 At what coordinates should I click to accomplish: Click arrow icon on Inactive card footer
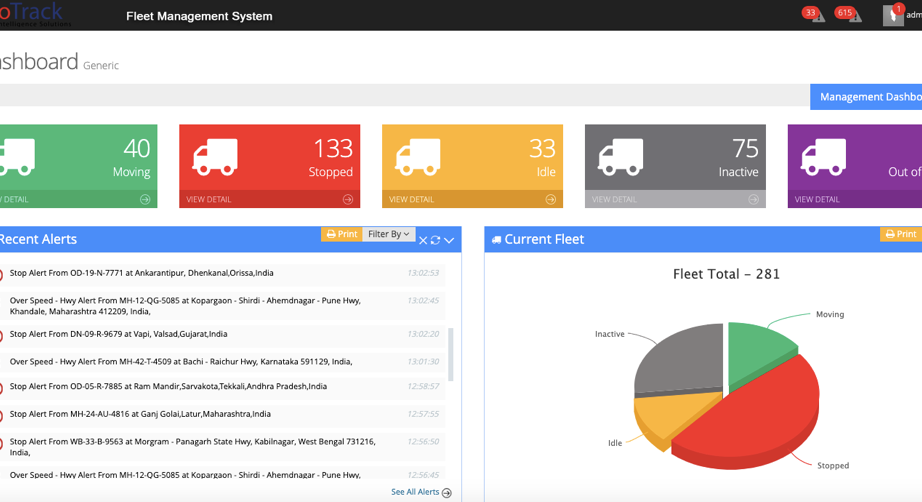click(753, 199)
